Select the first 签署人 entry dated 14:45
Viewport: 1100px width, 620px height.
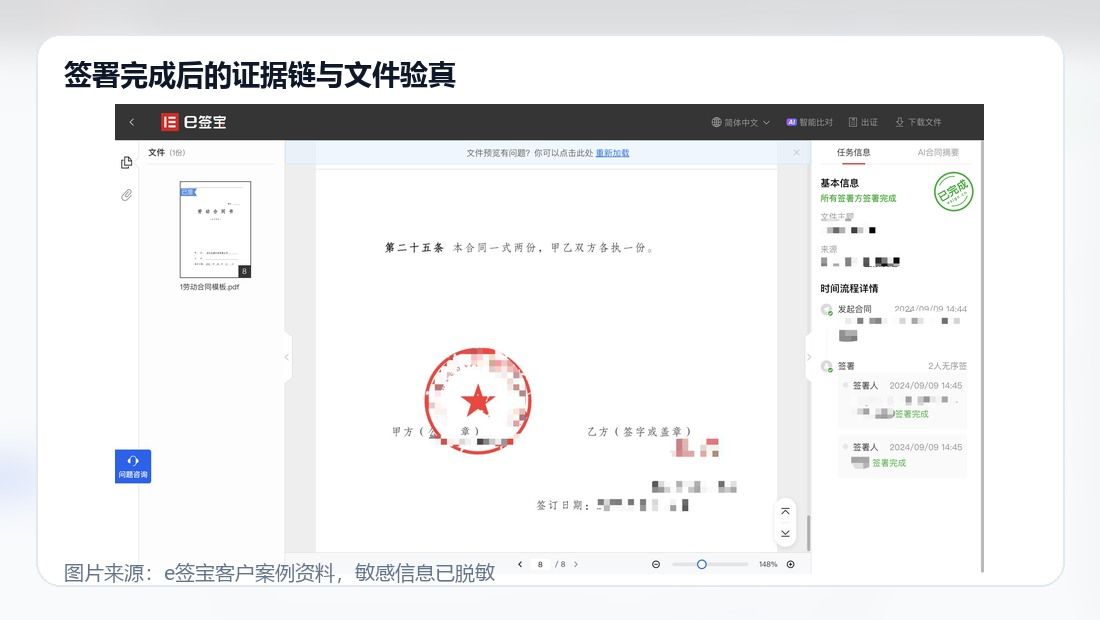[903, 400]
